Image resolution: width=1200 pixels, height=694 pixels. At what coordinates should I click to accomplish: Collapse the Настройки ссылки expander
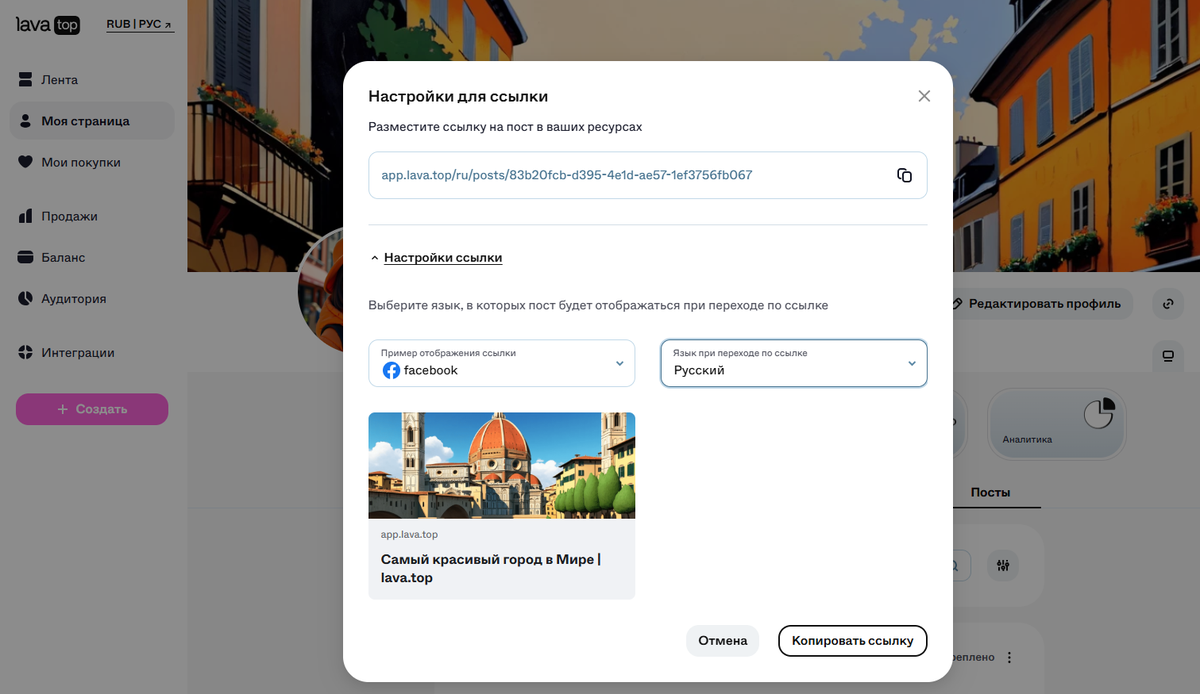[436, 258]
